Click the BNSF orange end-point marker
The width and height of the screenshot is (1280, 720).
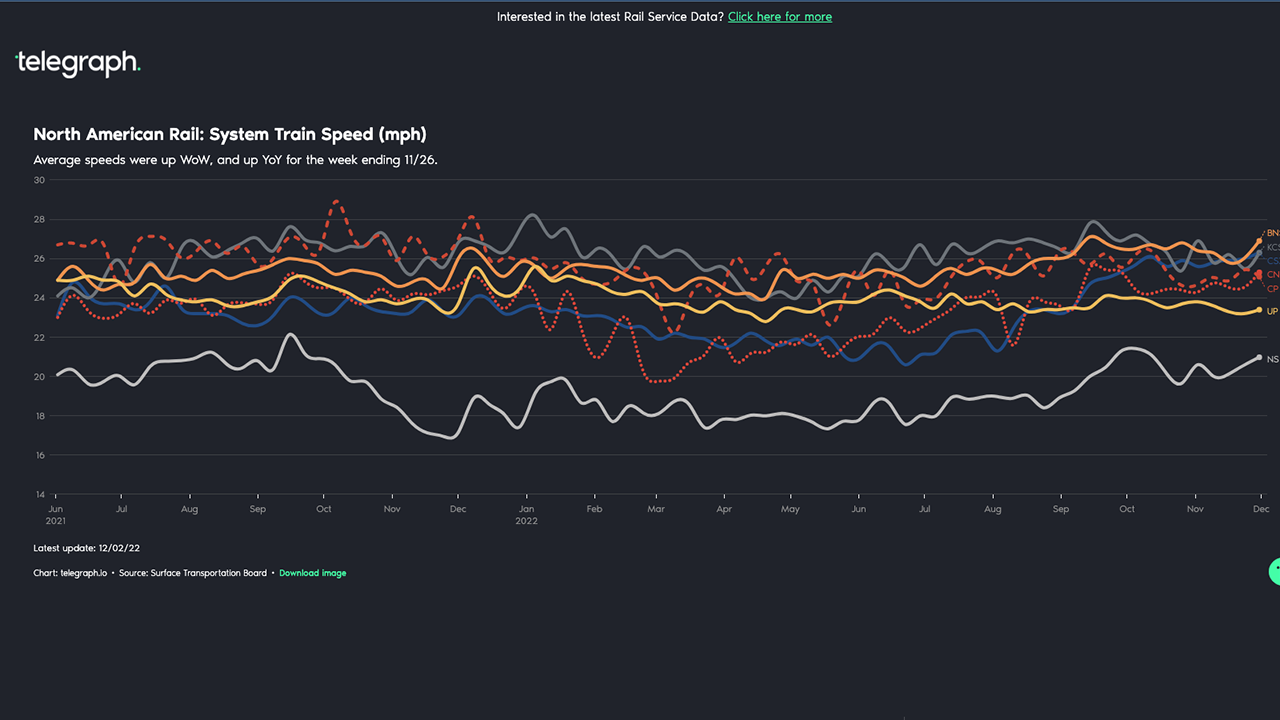[x=1259, y=241]
